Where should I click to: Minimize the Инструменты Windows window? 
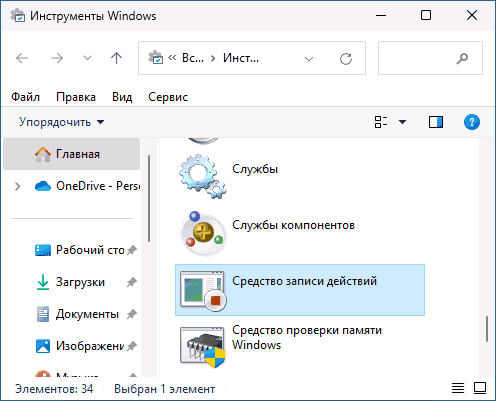click(x=381, y=16)
